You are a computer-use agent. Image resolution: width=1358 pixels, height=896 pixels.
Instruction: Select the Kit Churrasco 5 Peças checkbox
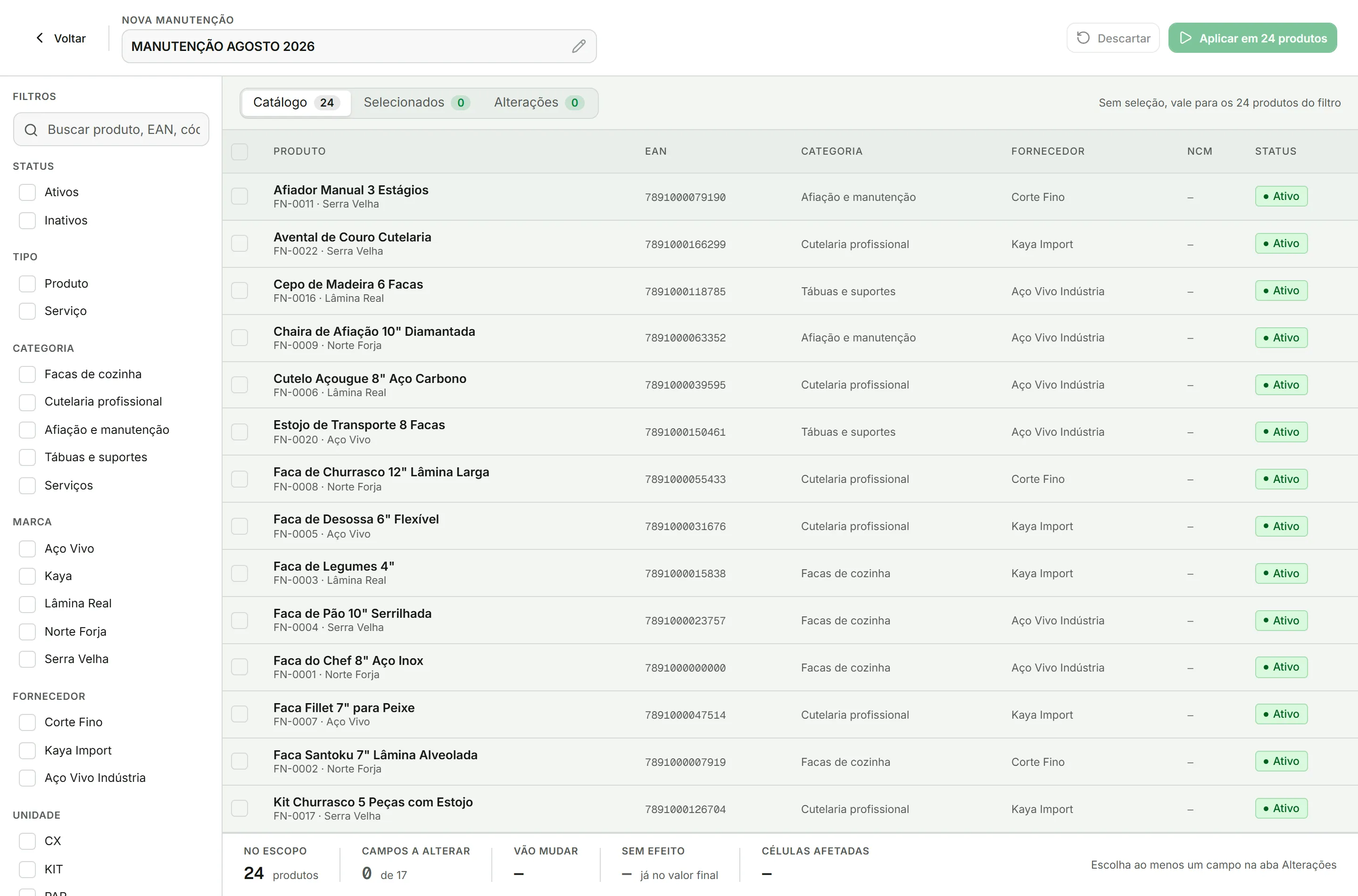[x=240, y=809]
